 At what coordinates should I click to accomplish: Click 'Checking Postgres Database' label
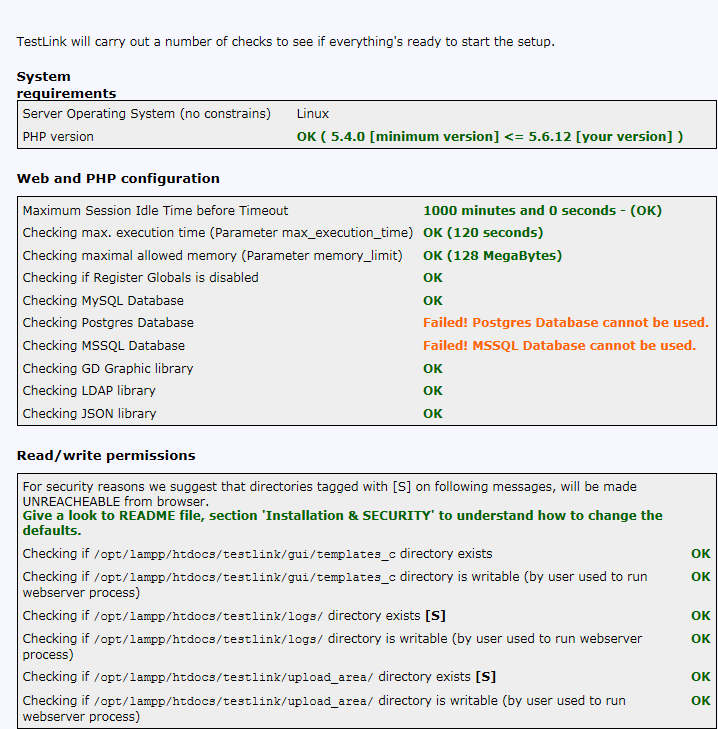[x=108, y=323]
